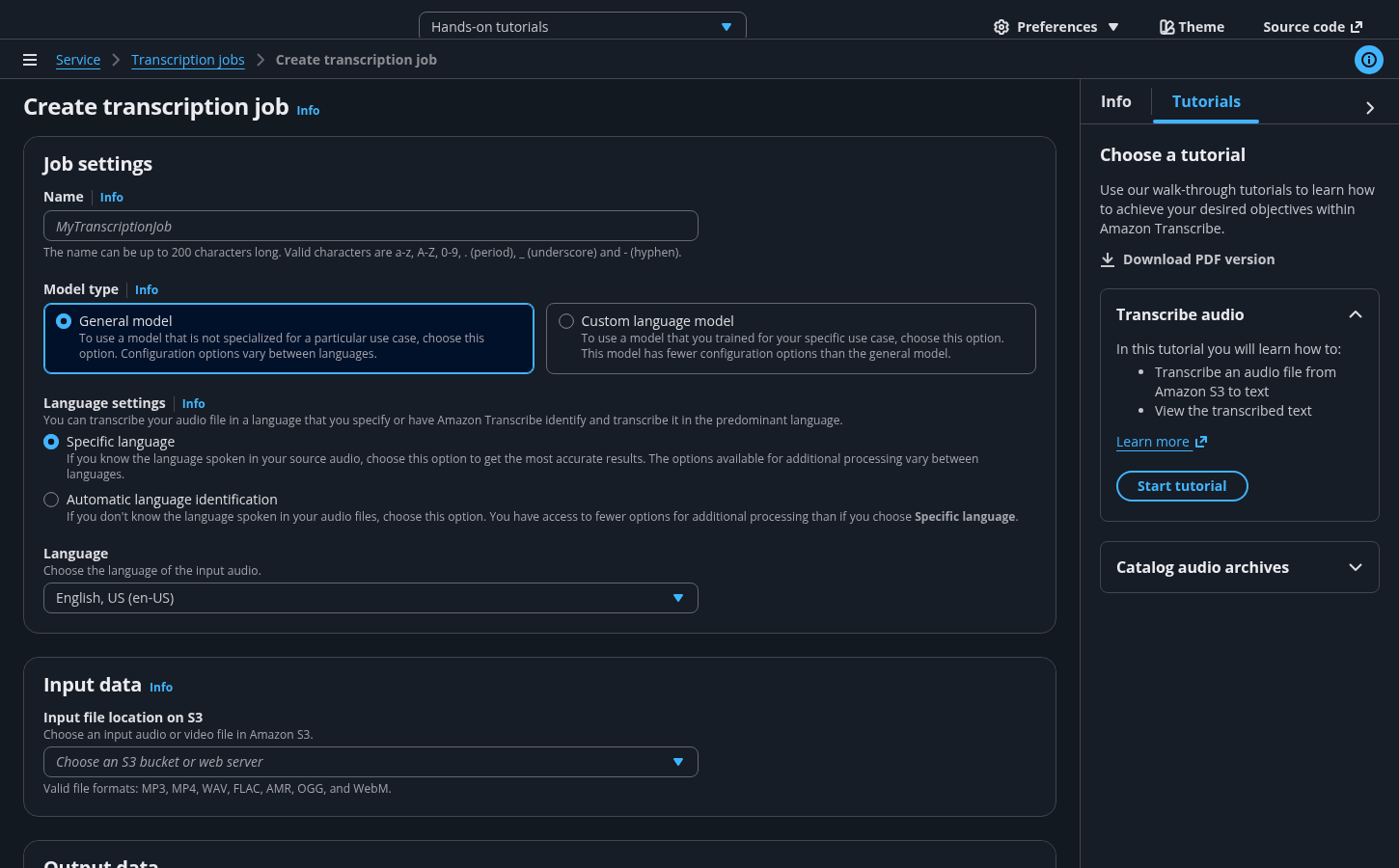This screenshot has width=1399, height=868.
Task: Click the Theme icon
Action: pyautogui.click(x=1166, y=27)
